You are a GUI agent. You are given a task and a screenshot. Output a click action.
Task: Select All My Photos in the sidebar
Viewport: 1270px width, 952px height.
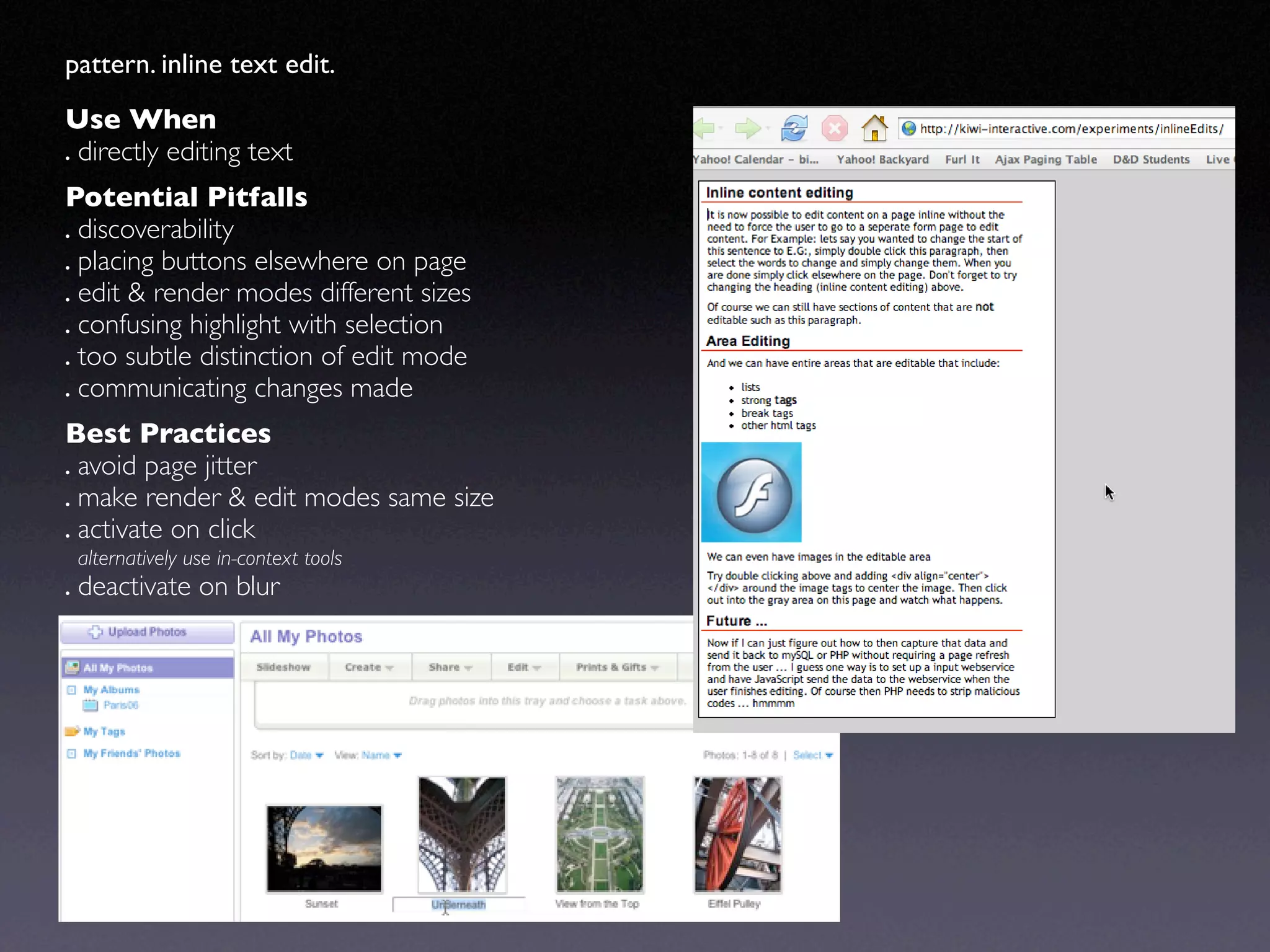(x=148, y=668)
